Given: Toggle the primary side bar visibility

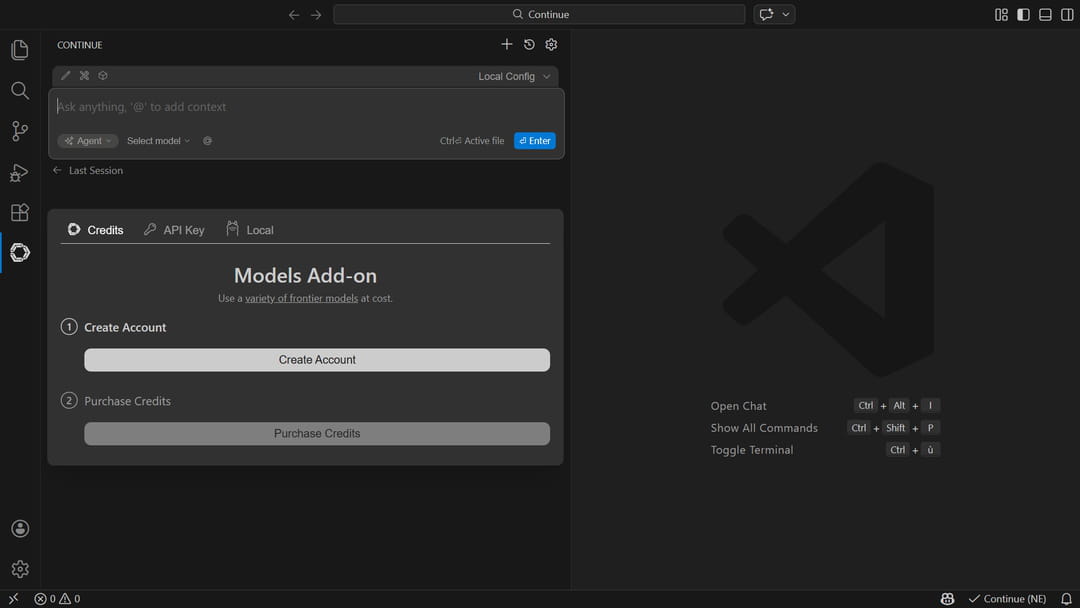Looking at the screenshot, I should [1023, 15].
